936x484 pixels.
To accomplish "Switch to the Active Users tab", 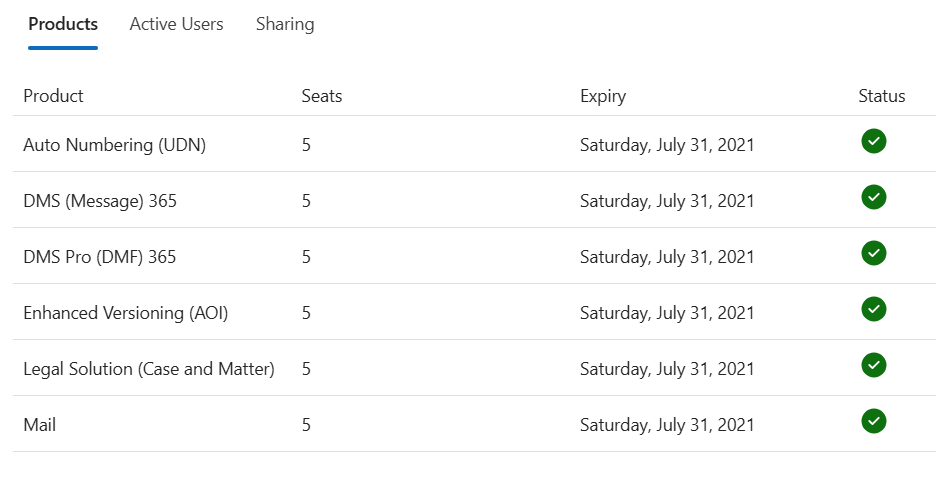I will tap(176, 24).
